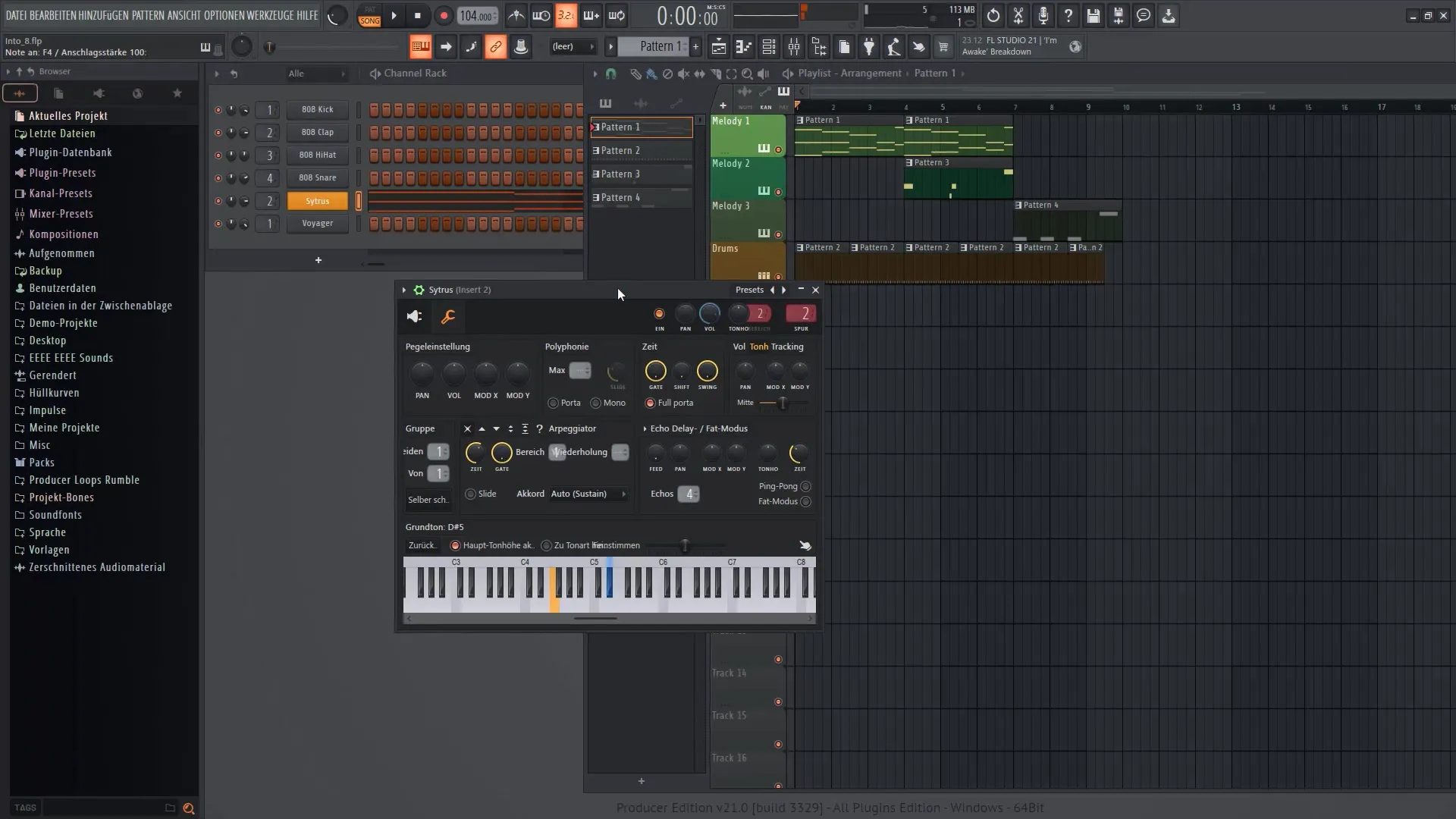
Task: Enable Slide checkbox in Arpeggiator section
Action: [x=470, y=493]
